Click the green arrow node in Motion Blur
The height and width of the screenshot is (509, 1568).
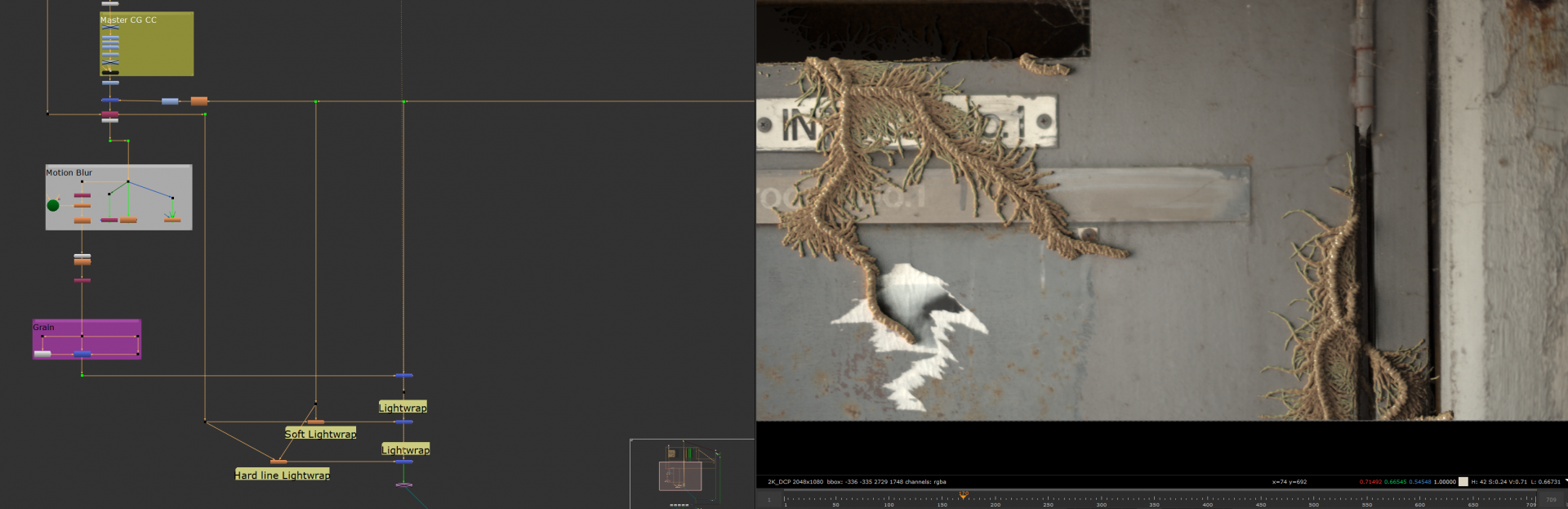click(x=171, y=217)
